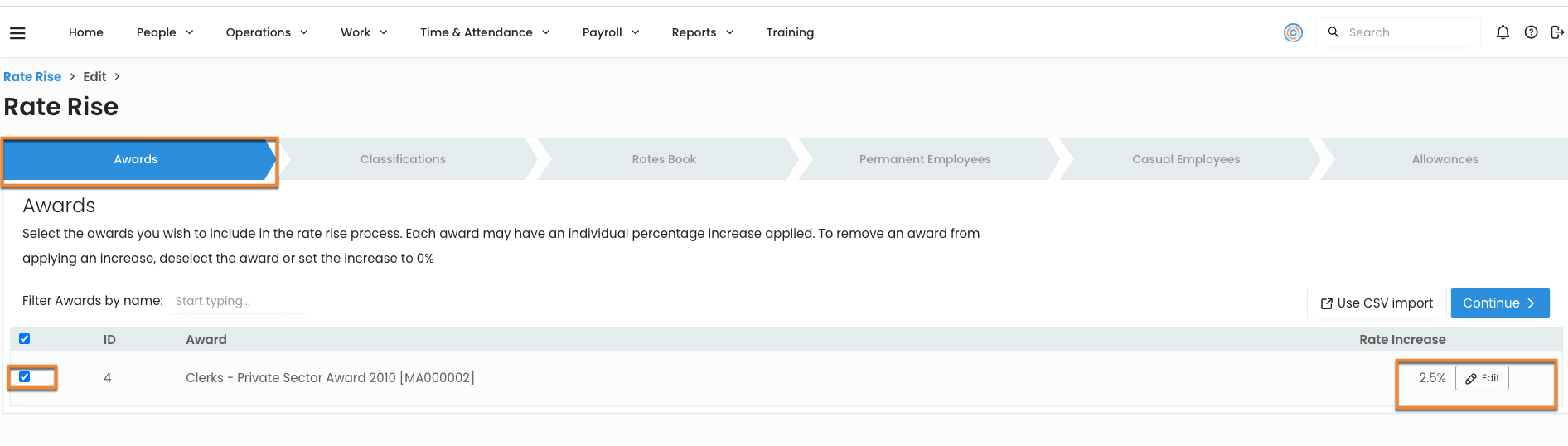1568x446 pixels.
Task: Edit the 2.5% rate increase
Action: (1482, 378)
